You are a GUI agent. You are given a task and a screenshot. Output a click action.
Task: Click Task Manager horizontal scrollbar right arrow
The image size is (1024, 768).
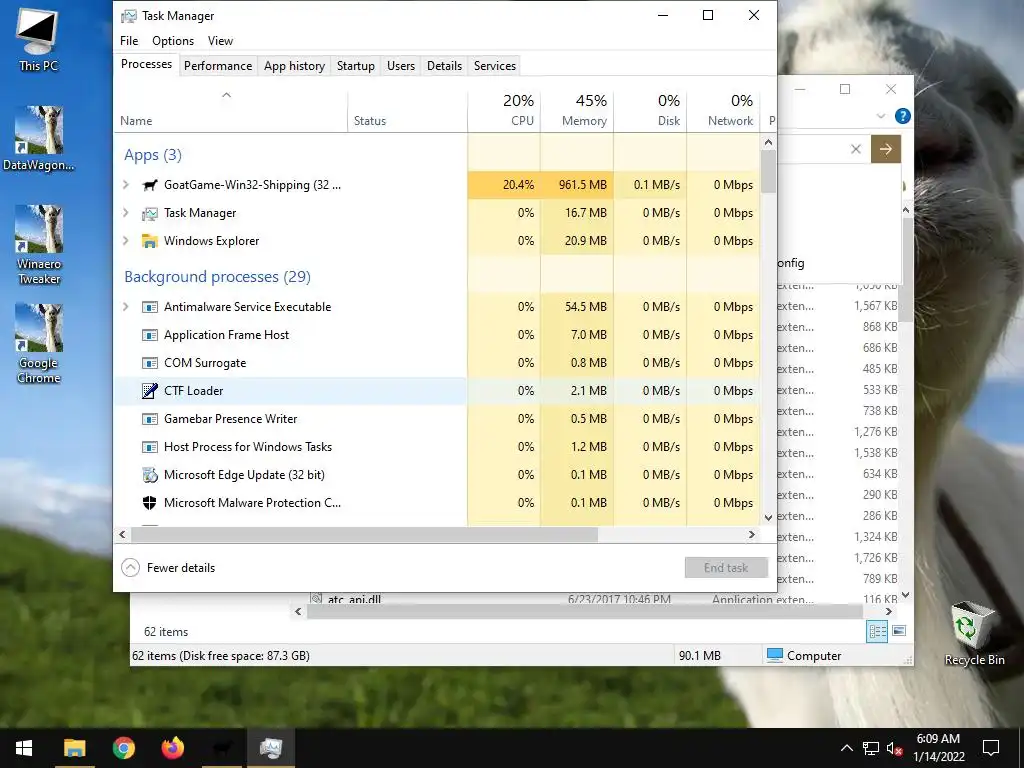tap(752, 534)
